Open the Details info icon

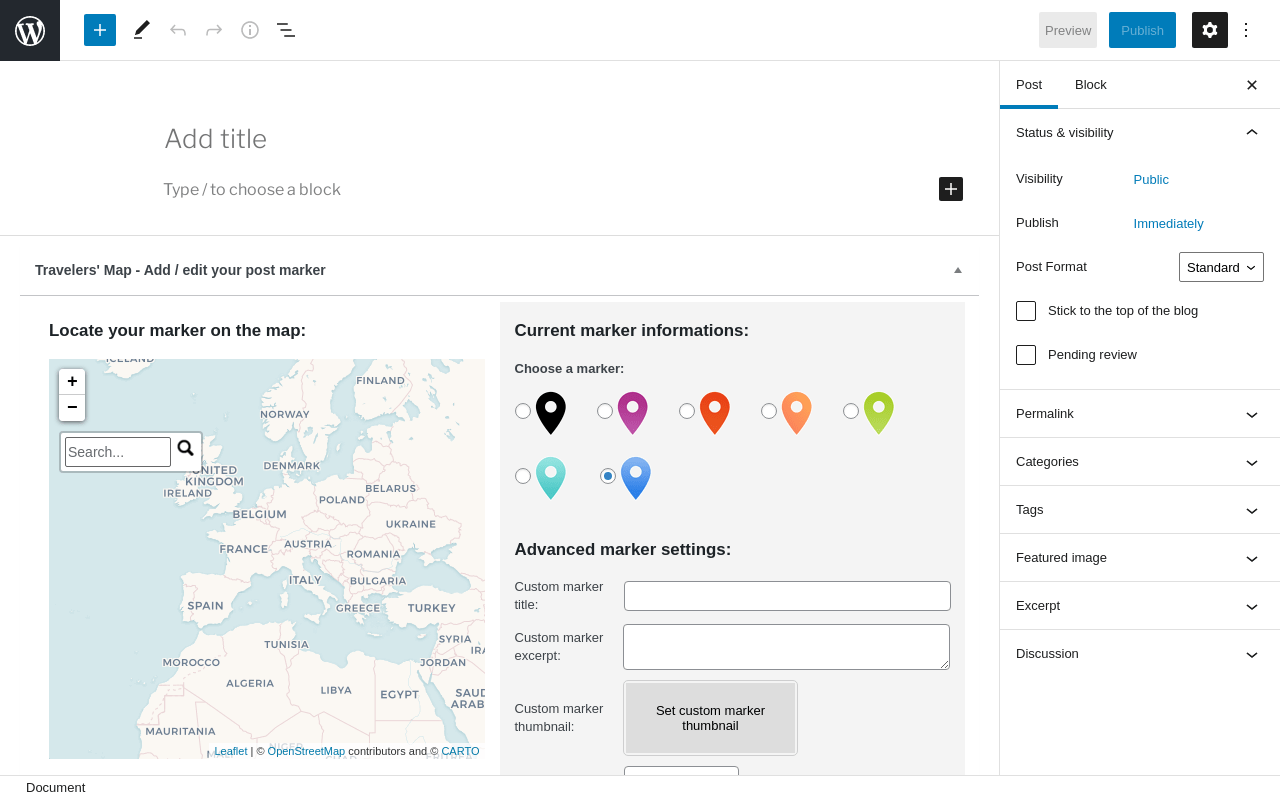point(250,30)
